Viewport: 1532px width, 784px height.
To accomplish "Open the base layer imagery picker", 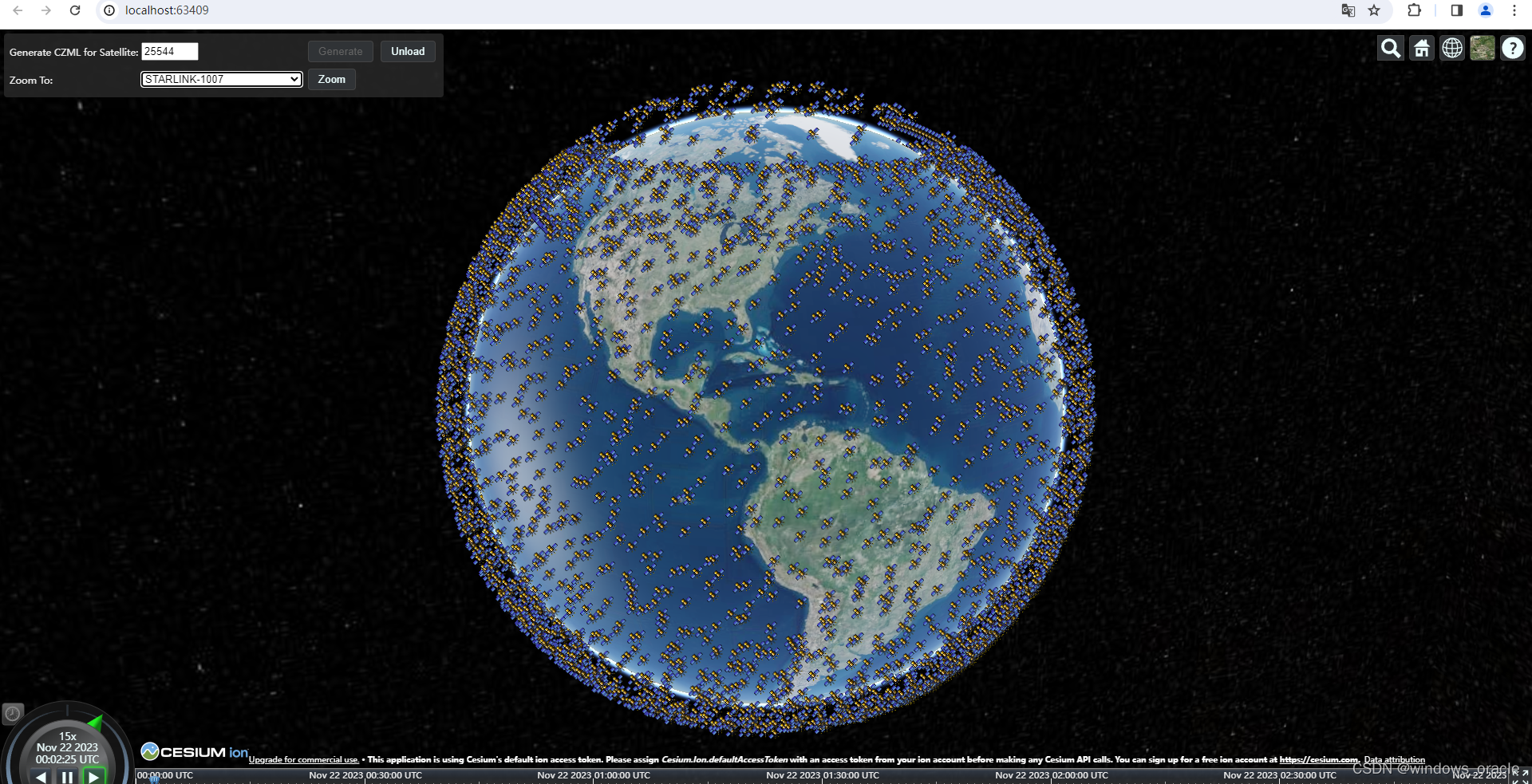I will pyautogui.click(x=1483, y=49).
